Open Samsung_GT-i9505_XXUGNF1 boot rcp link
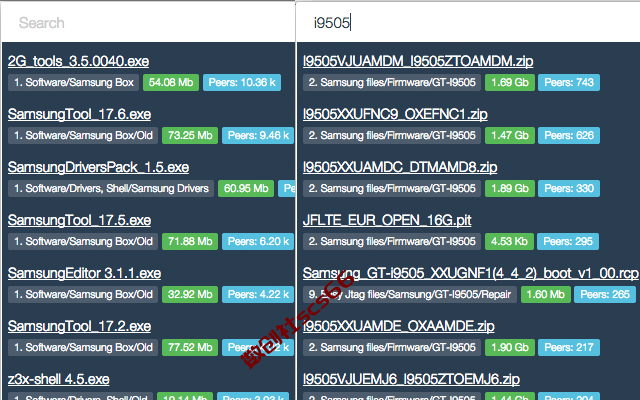640x400 pixels. [471, 273]
